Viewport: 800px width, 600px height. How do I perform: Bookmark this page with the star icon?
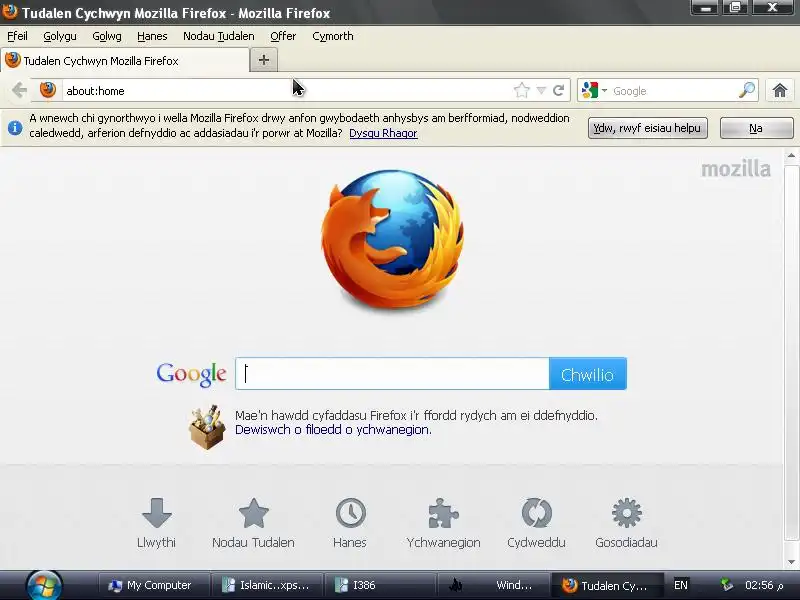coord(521,91)
